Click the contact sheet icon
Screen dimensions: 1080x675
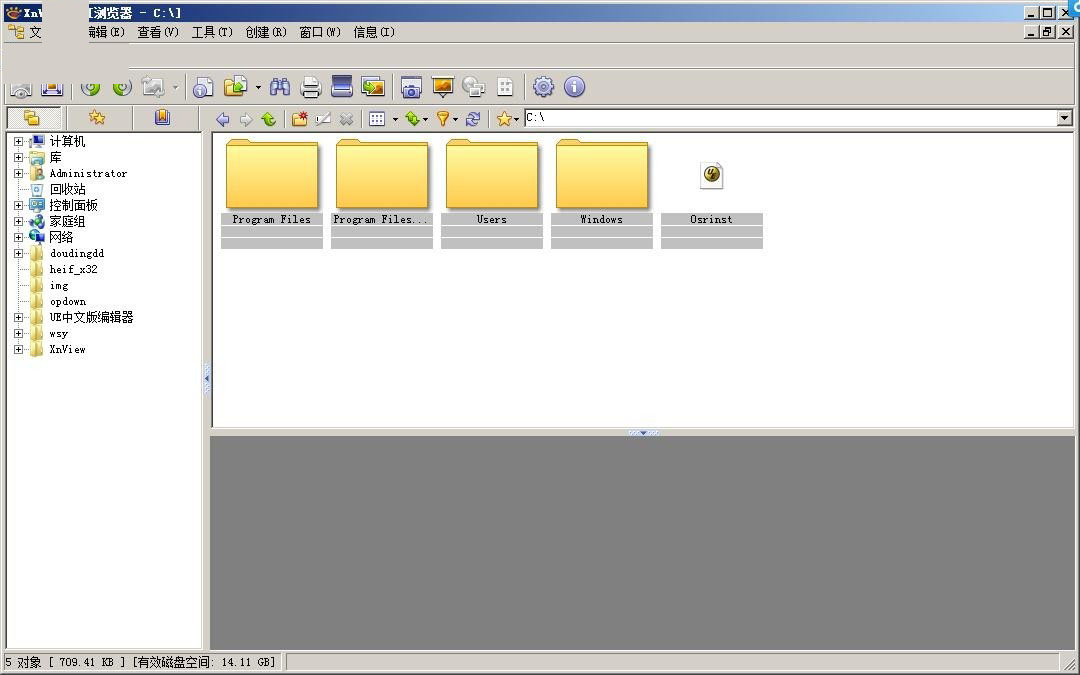click(505, 87)
